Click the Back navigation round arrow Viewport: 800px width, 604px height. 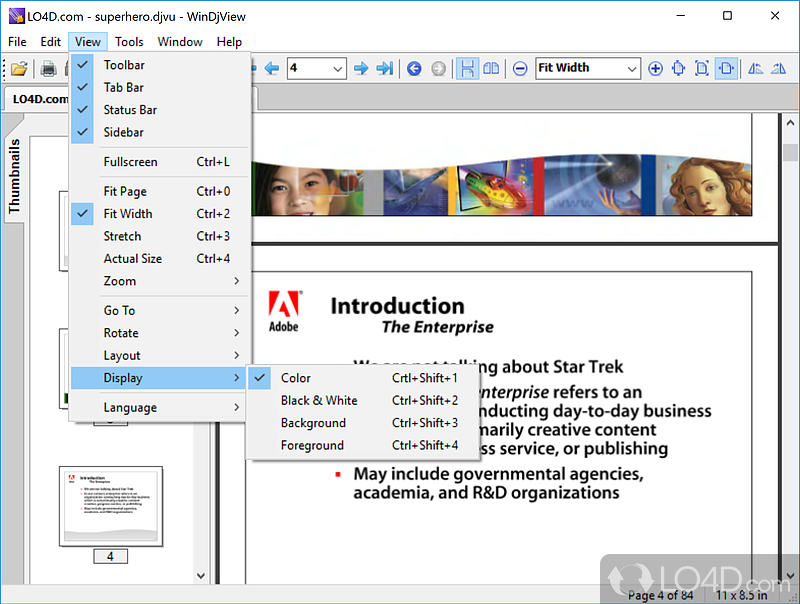click(x=414, y=68)
